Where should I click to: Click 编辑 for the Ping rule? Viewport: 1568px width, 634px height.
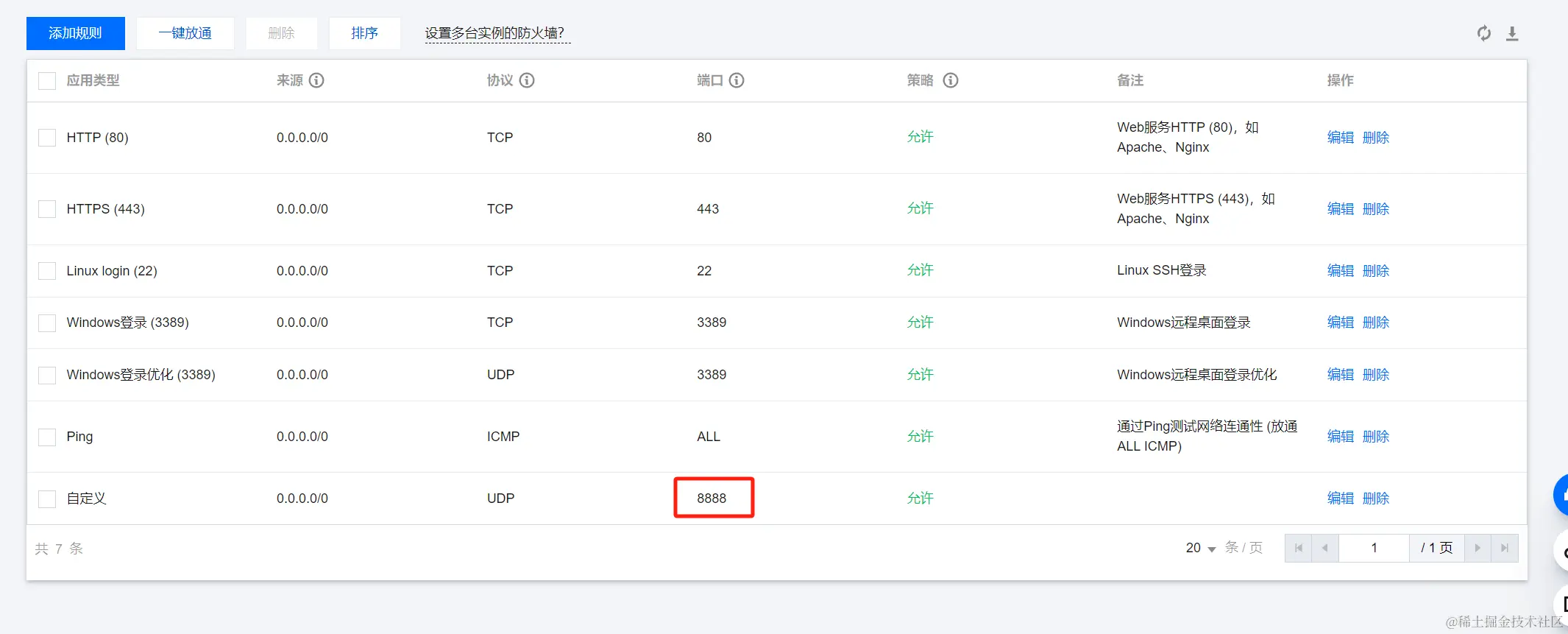point(1341,437)
